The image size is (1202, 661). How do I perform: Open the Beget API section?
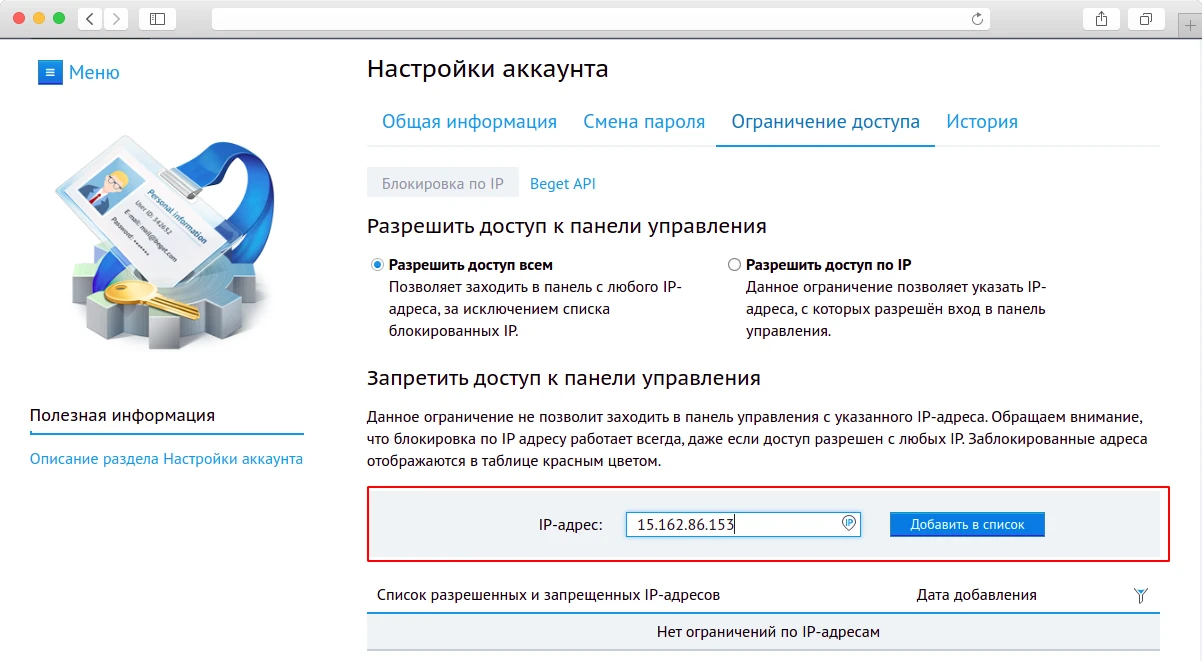click(563, 183)
